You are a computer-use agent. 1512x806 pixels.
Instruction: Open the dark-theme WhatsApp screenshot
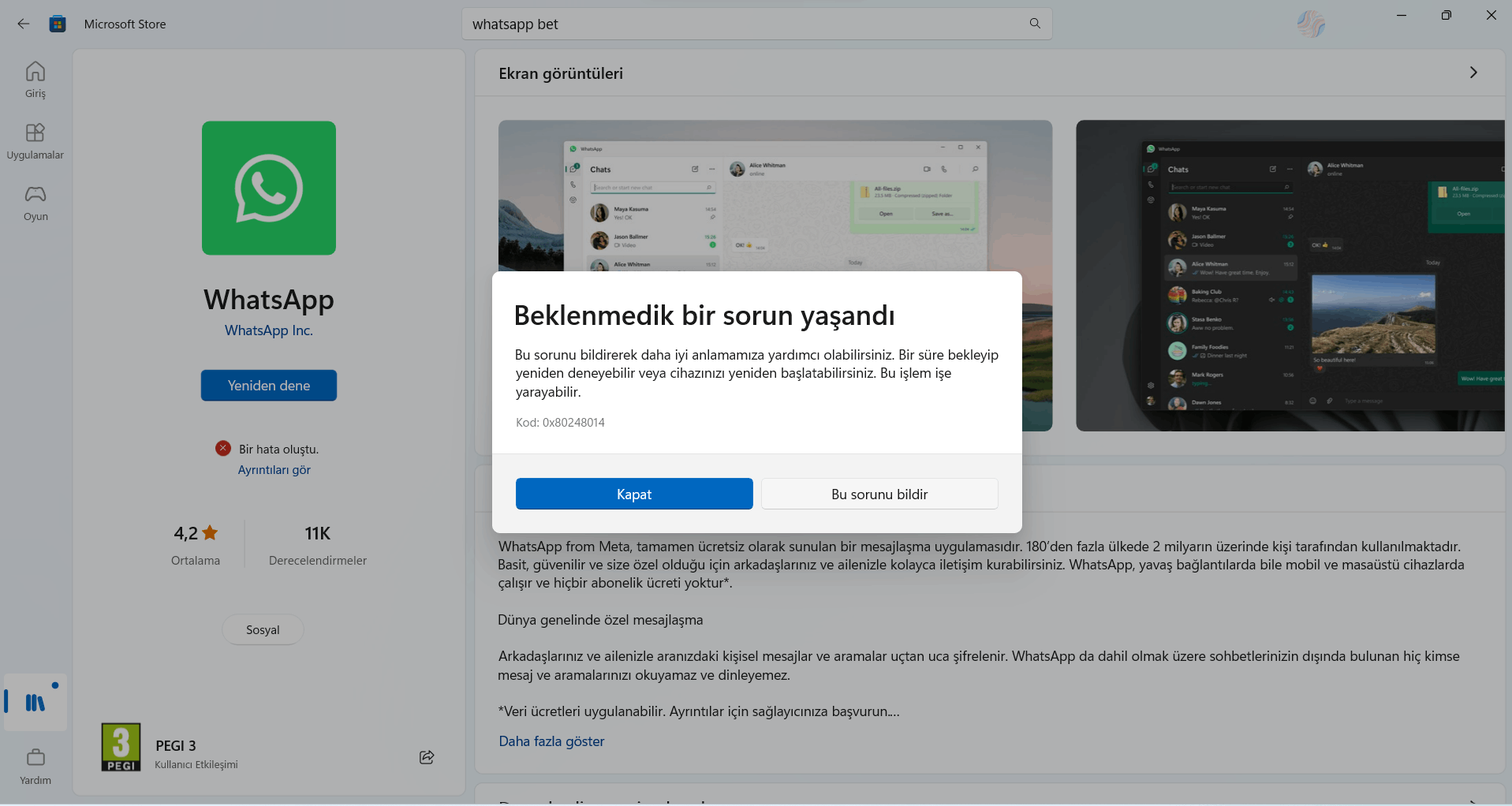(x=1290, y=275)
